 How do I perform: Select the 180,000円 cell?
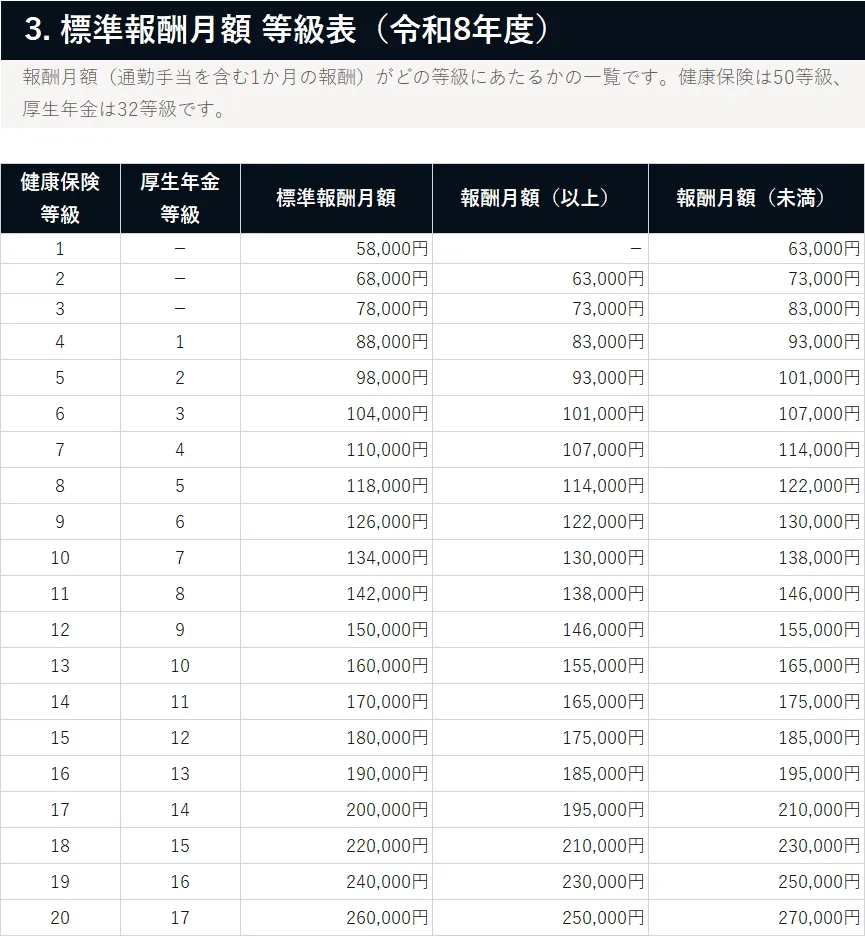pos(336,738)
